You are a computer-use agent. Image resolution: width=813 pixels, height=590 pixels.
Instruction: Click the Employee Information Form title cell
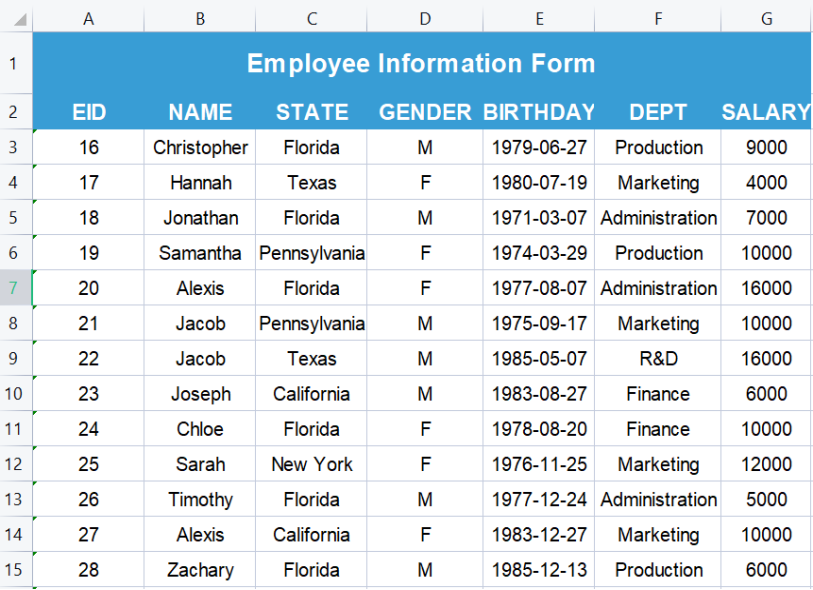click(x=421, y=64)
